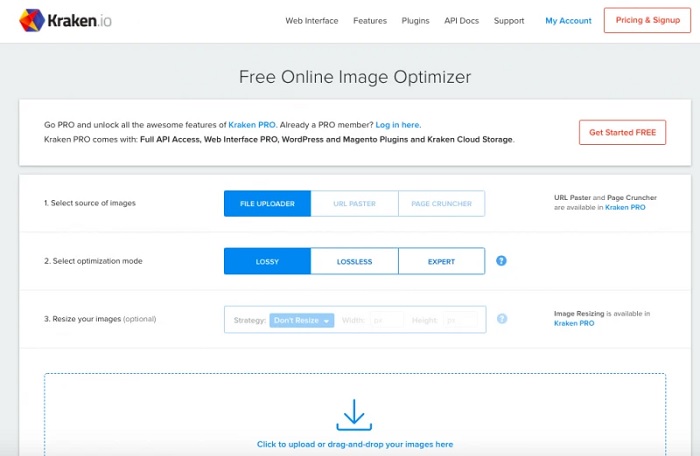Open help icon beside resize options
Screen dimensions: 700x456
tap(502, 319)
